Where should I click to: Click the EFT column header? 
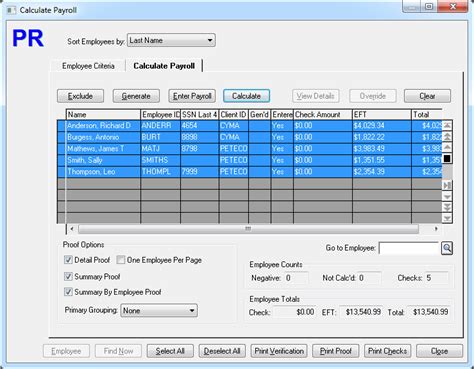click(x=382, y=115)
